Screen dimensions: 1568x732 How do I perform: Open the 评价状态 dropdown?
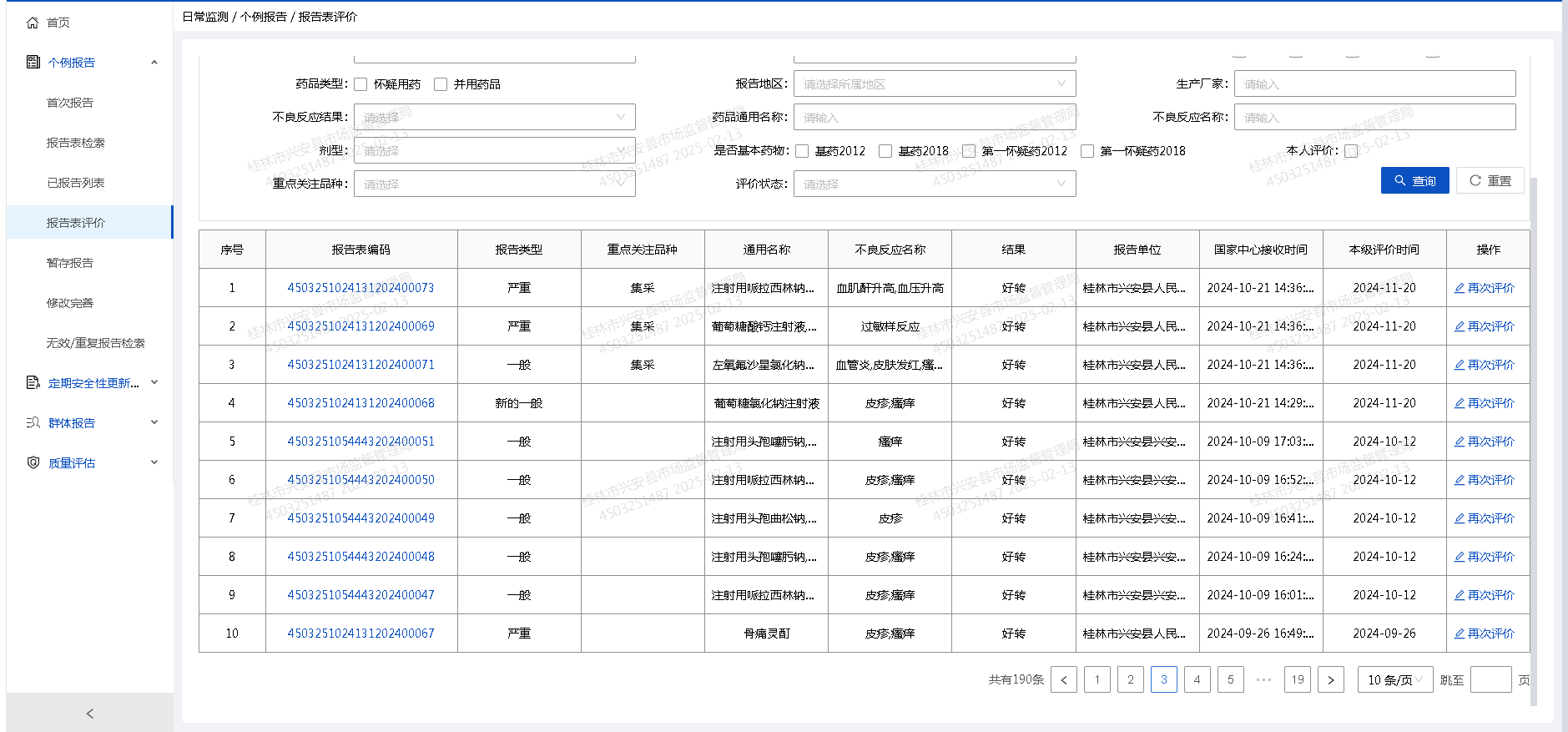pos(934,184)
